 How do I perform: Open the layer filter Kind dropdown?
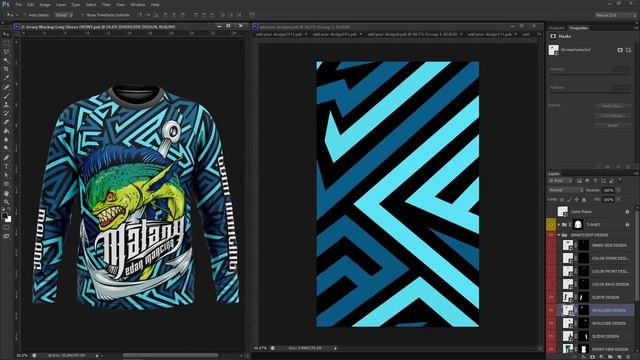[561, 181]
